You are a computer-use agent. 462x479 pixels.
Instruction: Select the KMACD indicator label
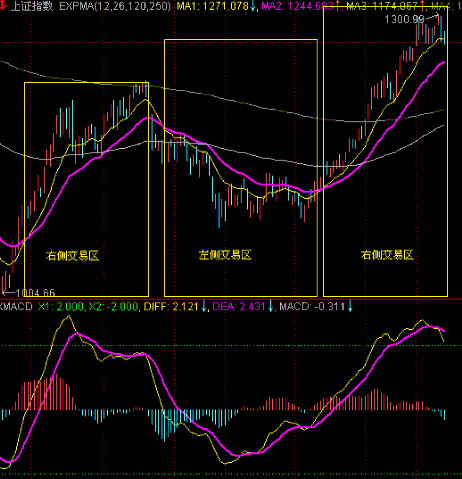[x=16, y=306]
